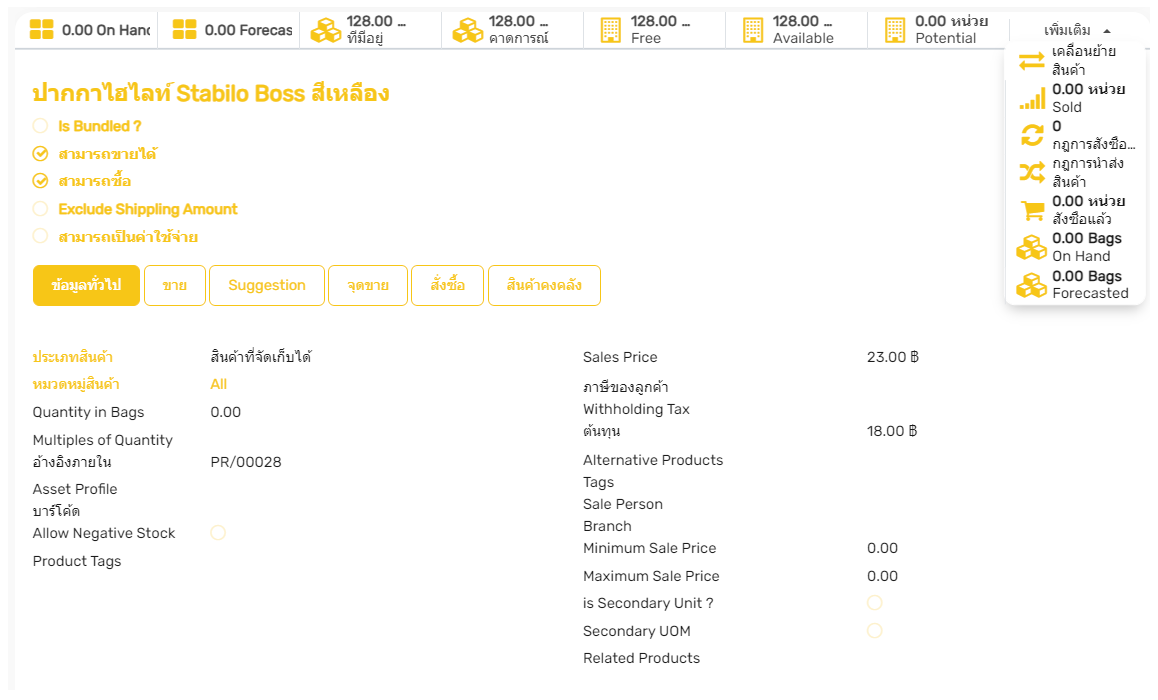Click the Maximum Sale Price value

point(883,576)
